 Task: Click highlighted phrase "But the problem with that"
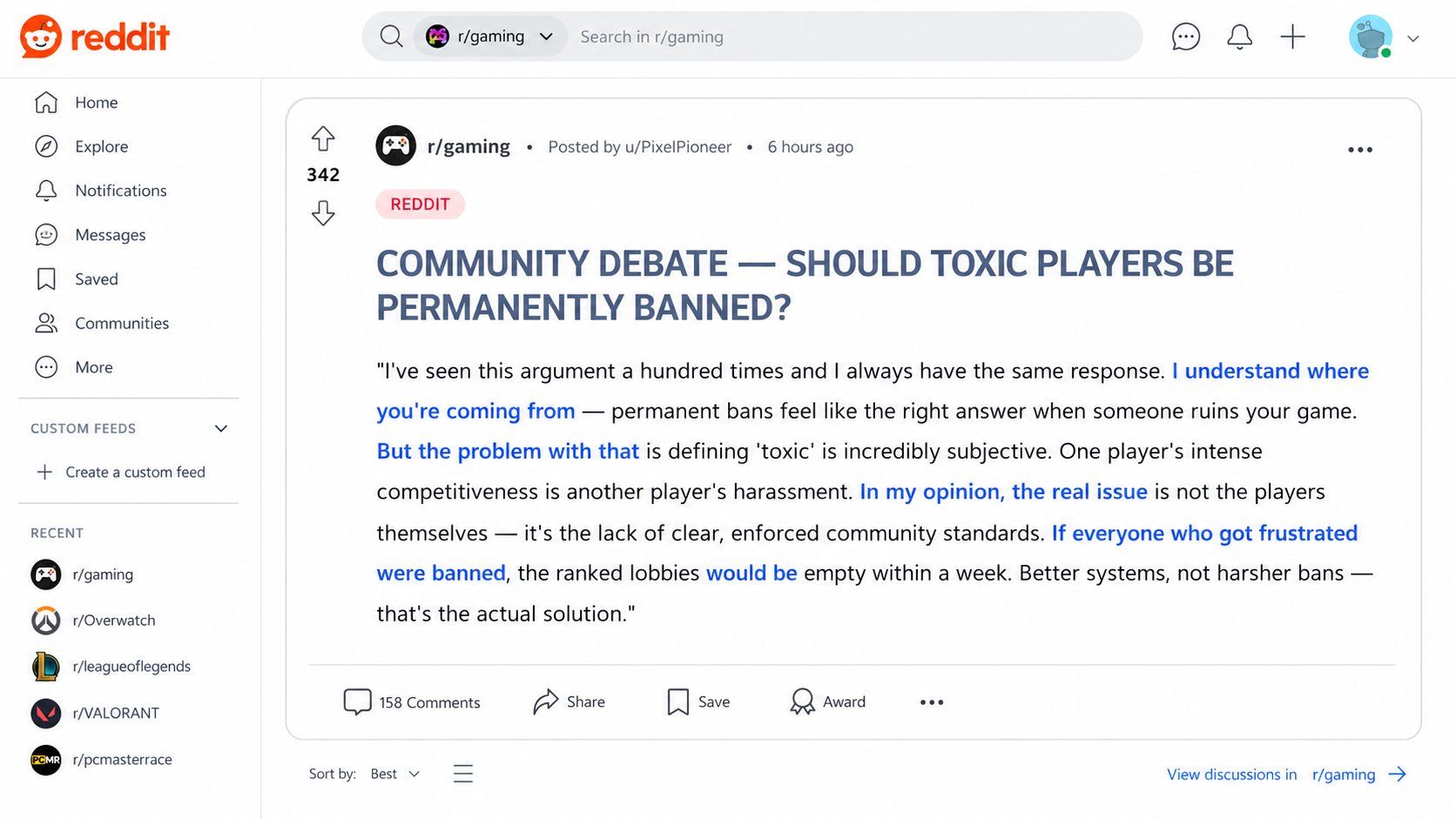pyautogui.click(x=508, y=451)
